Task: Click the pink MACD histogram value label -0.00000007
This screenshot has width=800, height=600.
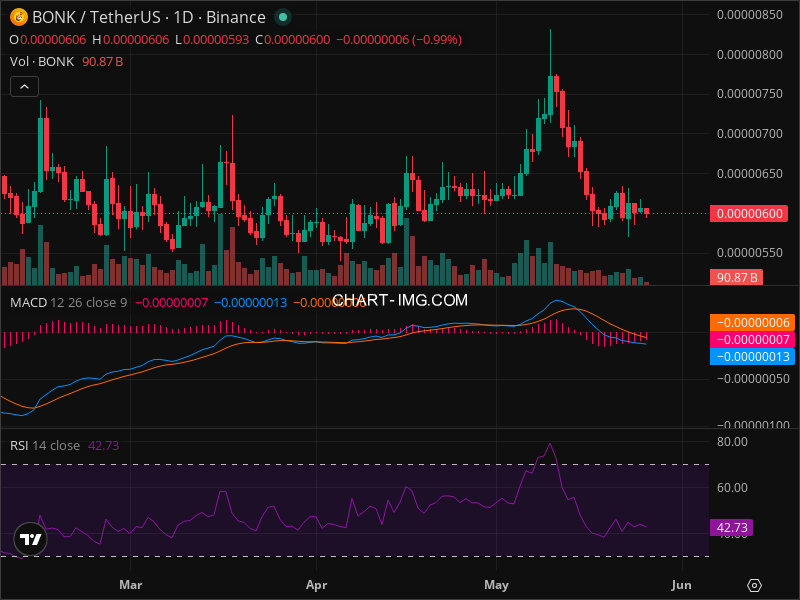Action: [x=752, y=339]
